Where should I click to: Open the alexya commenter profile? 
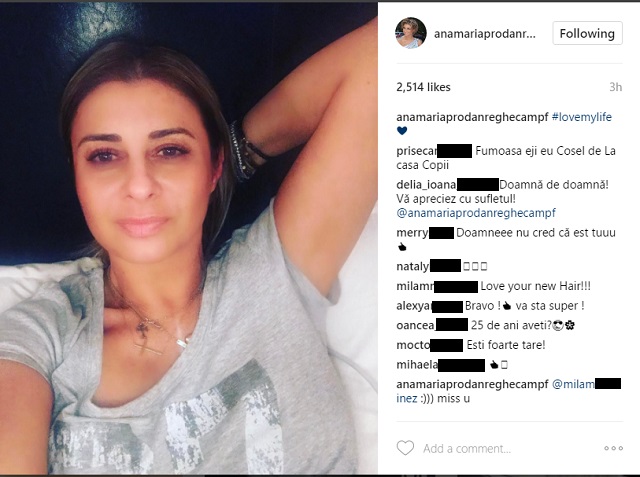pyautogui.click(x=429, y=306)
